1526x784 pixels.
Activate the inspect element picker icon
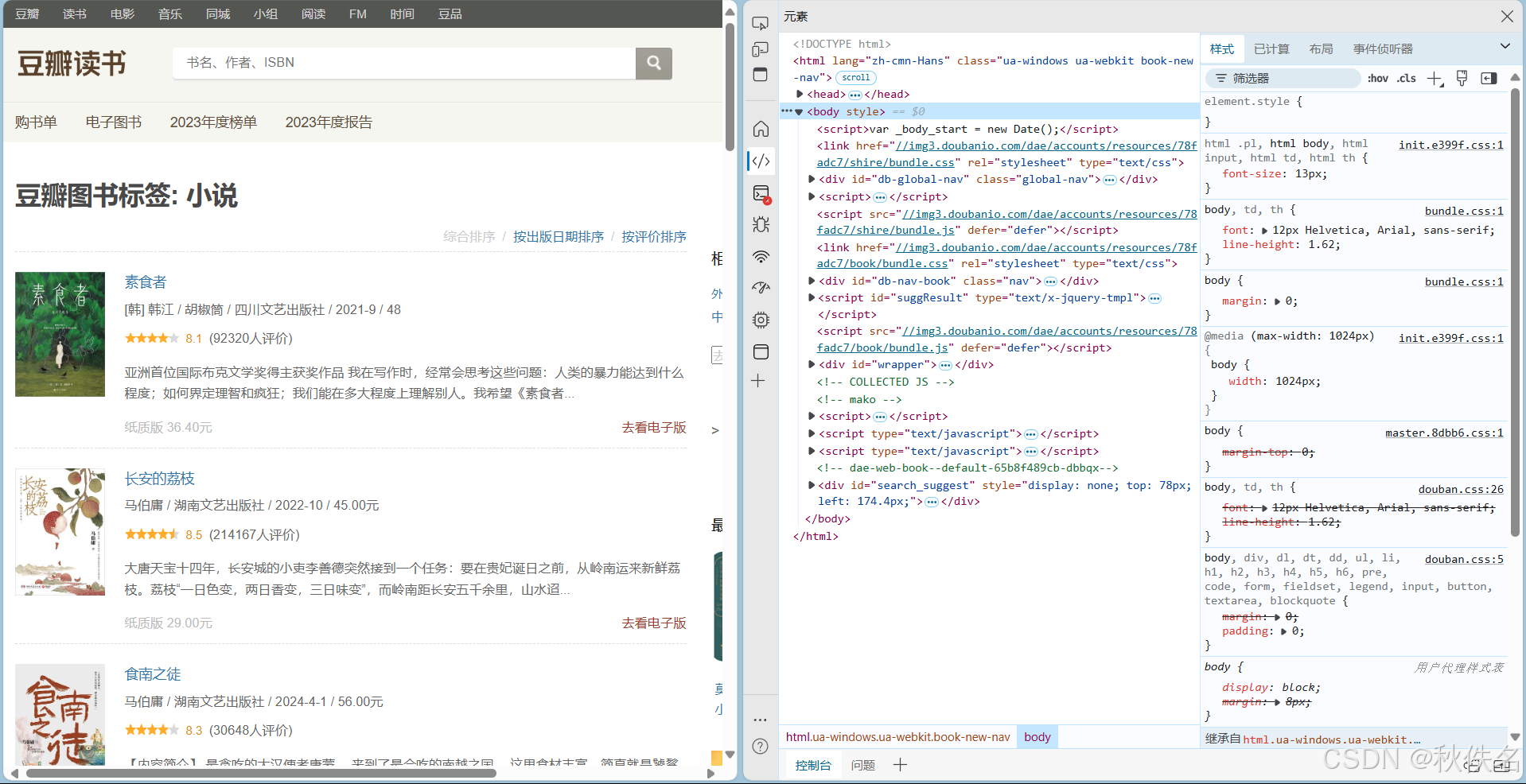click(761, 23)
